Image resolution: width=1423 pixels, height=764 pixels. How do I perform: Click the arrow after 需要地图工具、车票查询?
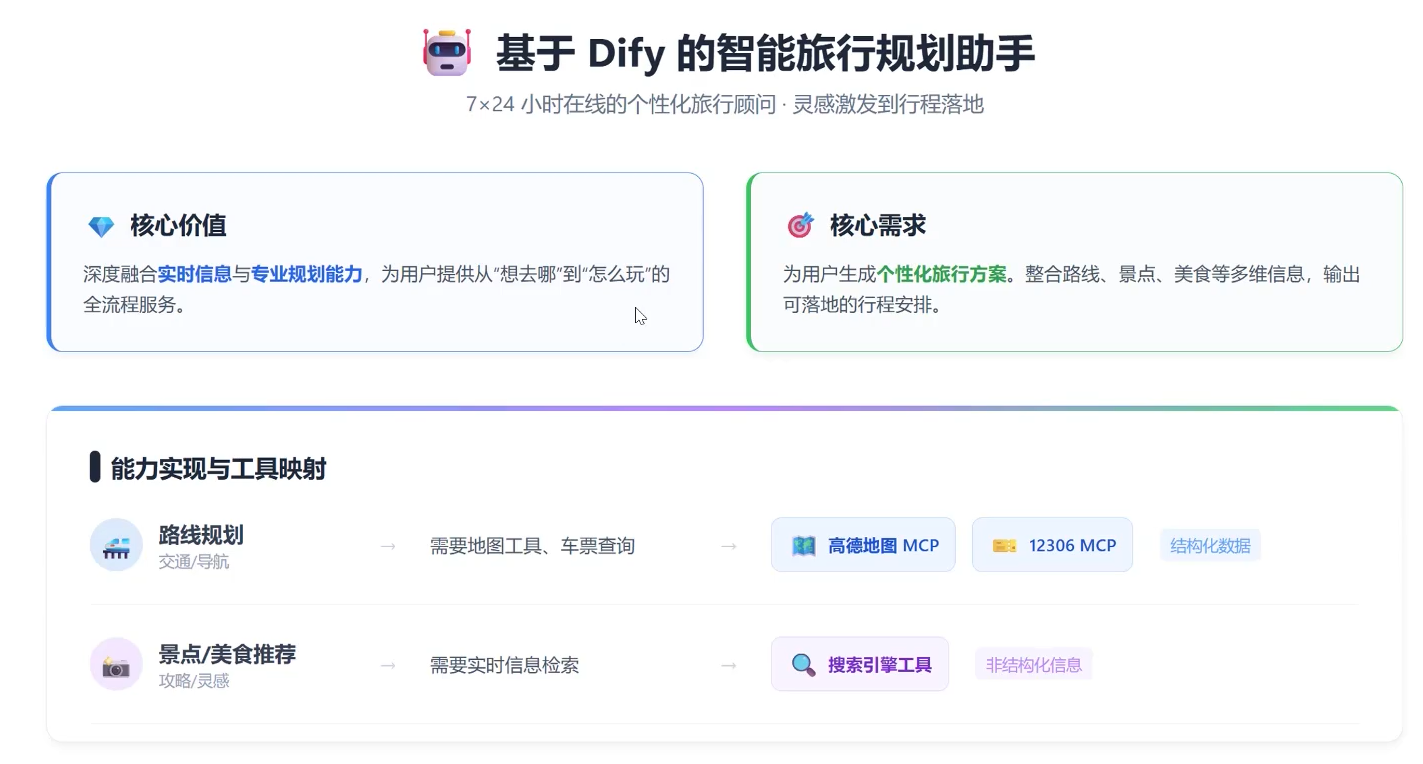[x=729, y=546]
